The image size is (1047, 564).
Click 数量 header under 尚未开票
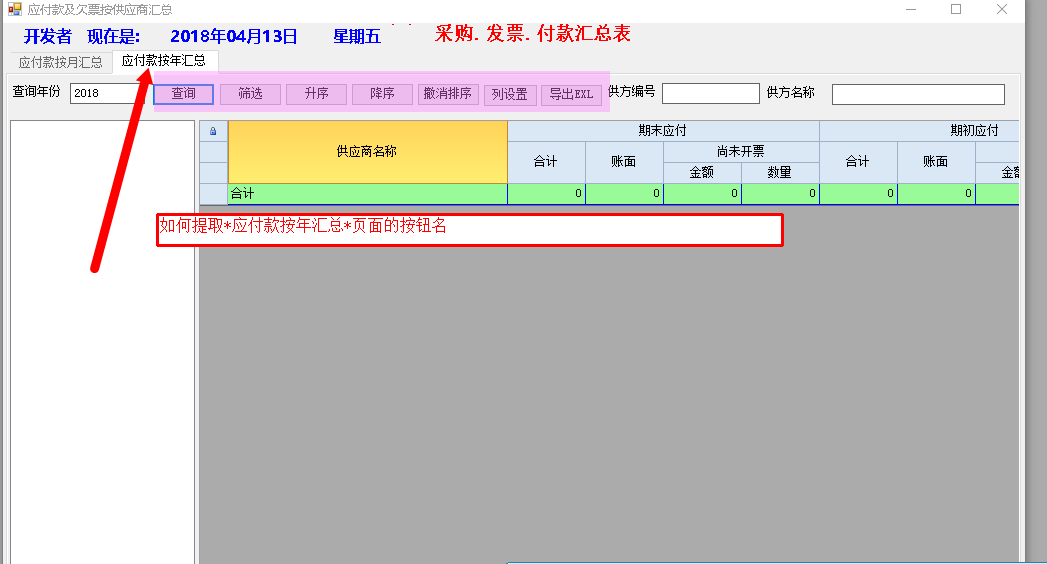point(780,173)
